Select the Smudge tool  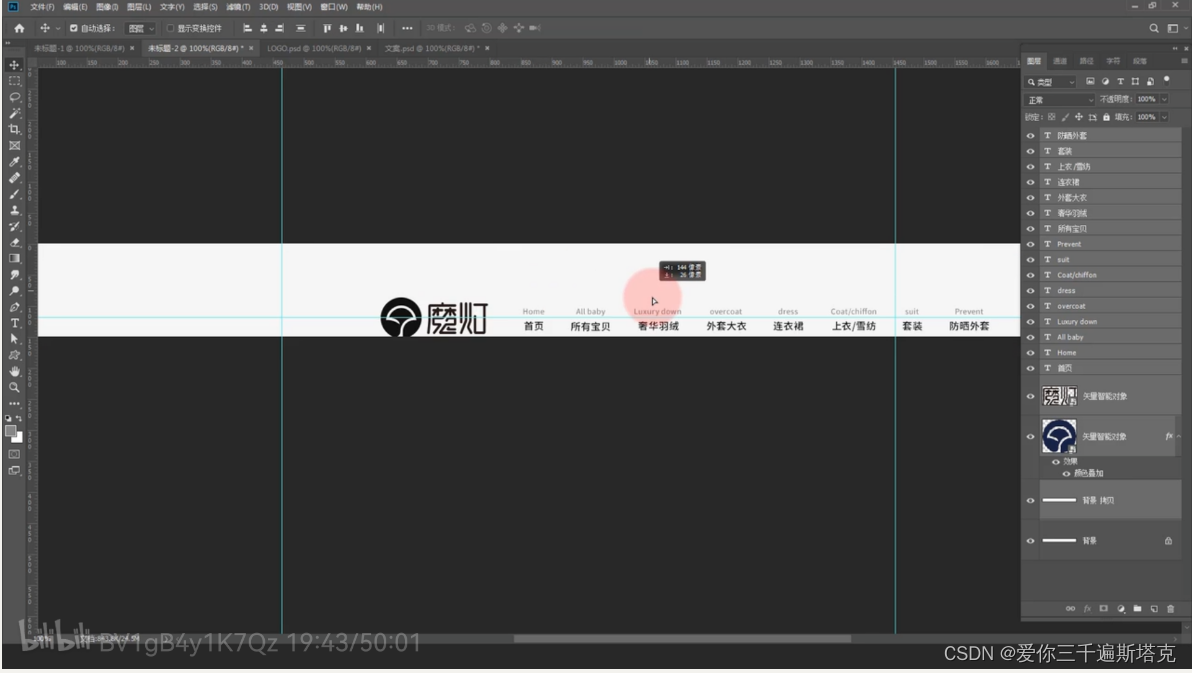[14, 275]
